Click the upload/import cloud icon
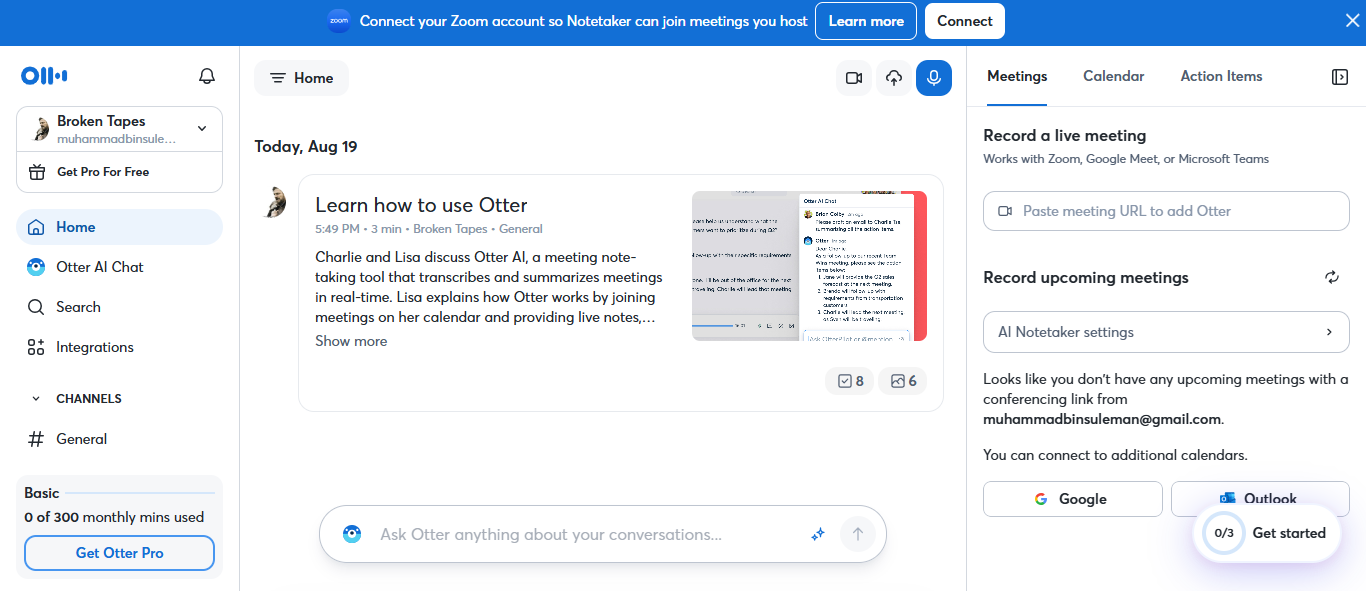Viewport: 1366px width, 591px height. click(x=894, y=78)
